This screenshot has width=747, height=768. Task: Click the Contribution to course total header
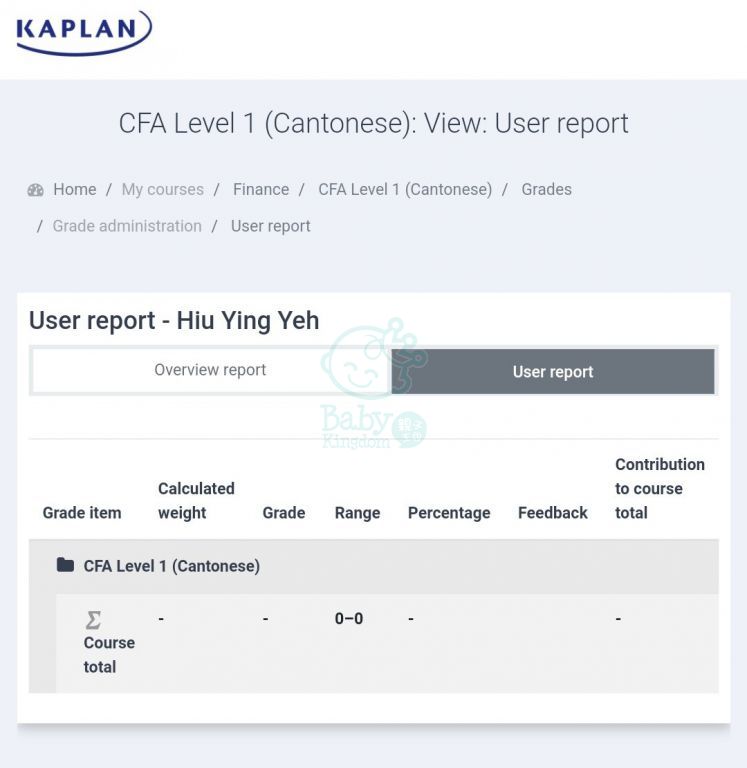click(x=659, y=488)
